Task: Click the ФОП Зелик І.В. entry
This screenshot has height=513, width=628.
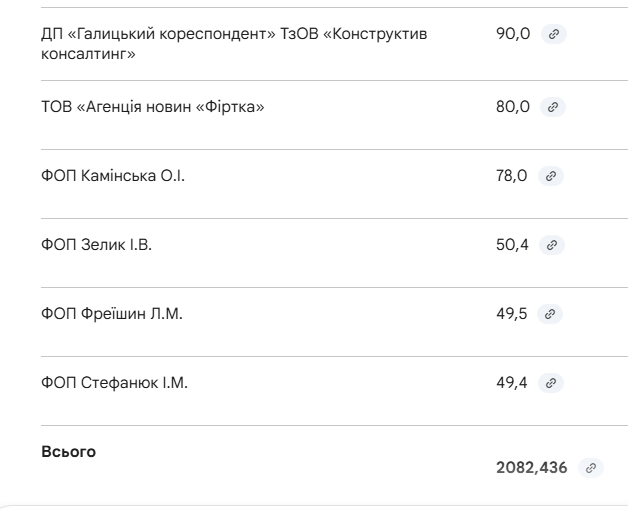Action: pos(96,245)
